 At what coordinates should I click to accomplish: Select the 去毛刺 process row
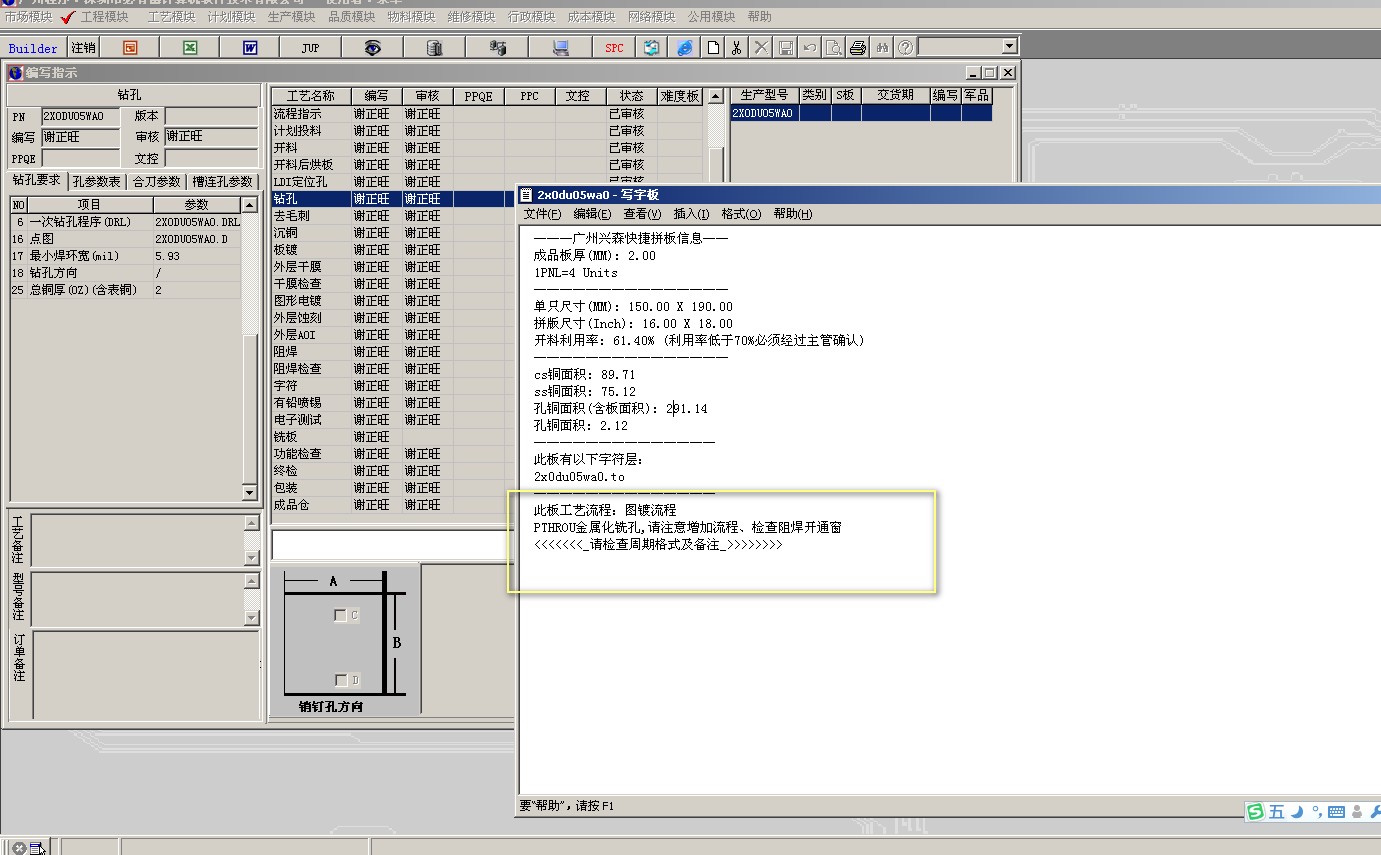[395, 216]
